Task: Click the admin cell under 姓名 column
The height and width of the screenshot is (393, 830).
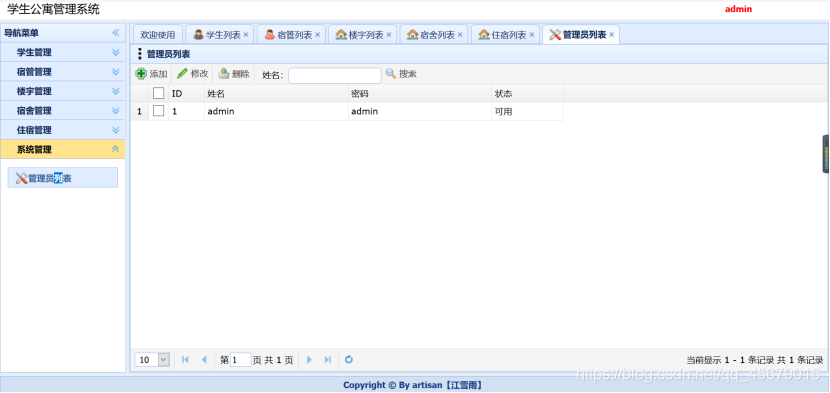Action: point(276,111)
